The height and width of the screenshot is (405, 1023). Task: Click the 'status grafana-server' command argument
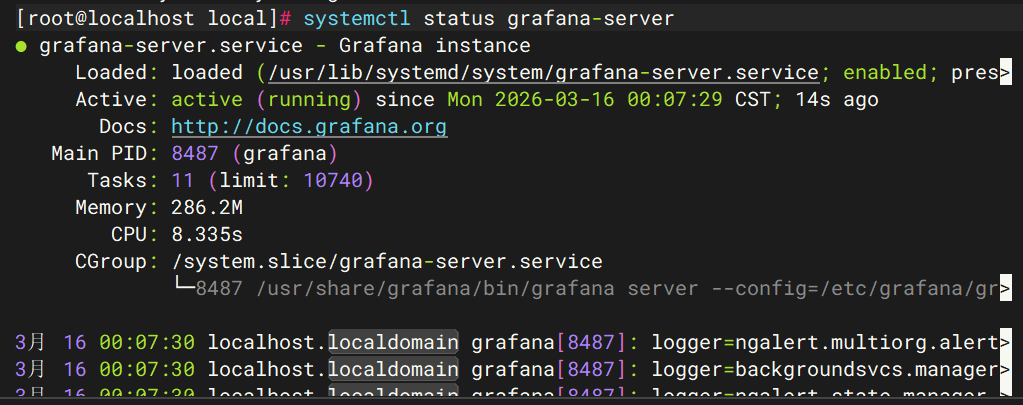click(x=549, y=18)
